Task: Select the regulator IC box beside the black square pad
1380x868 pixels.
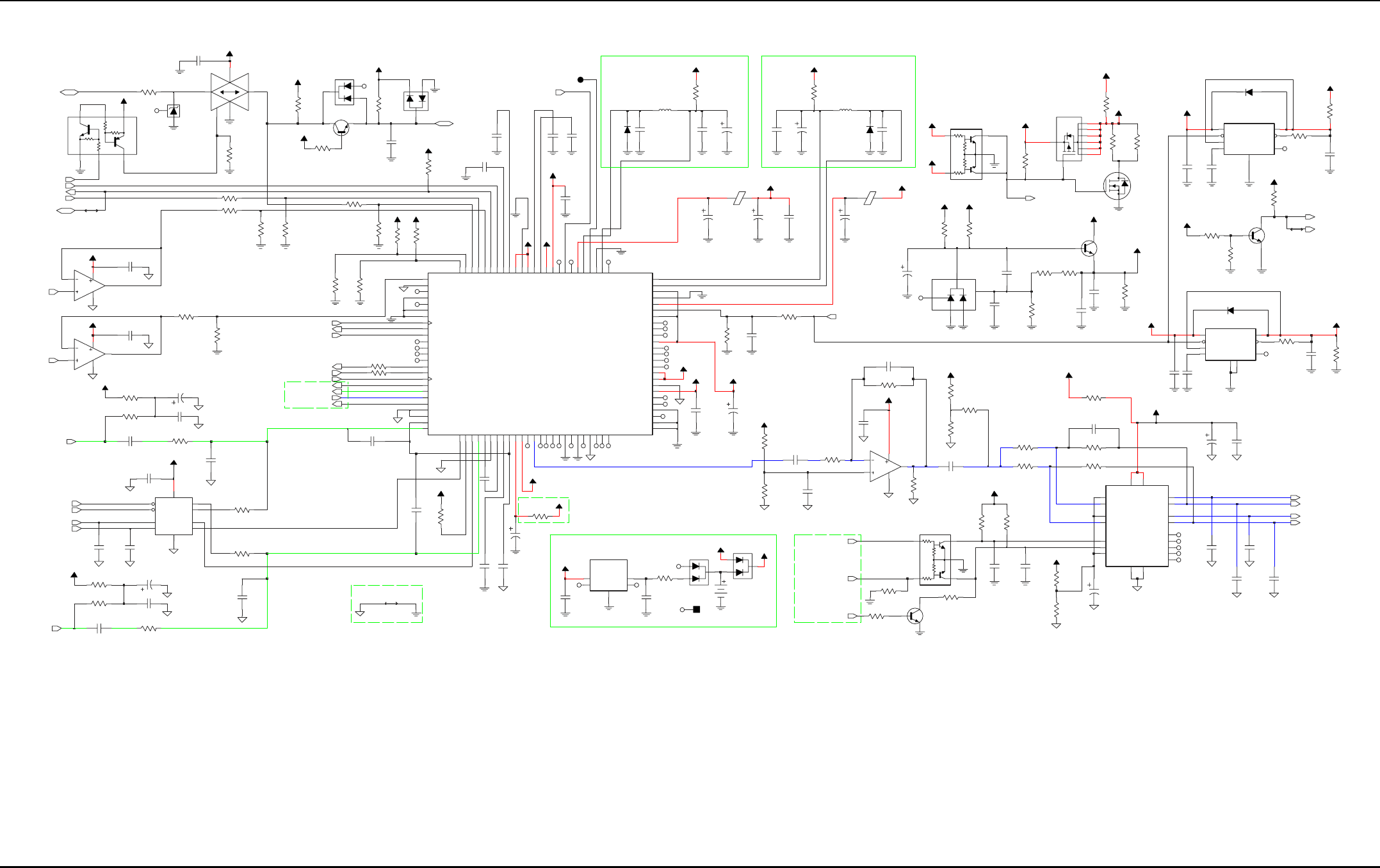Action: (x=608, y=575)
